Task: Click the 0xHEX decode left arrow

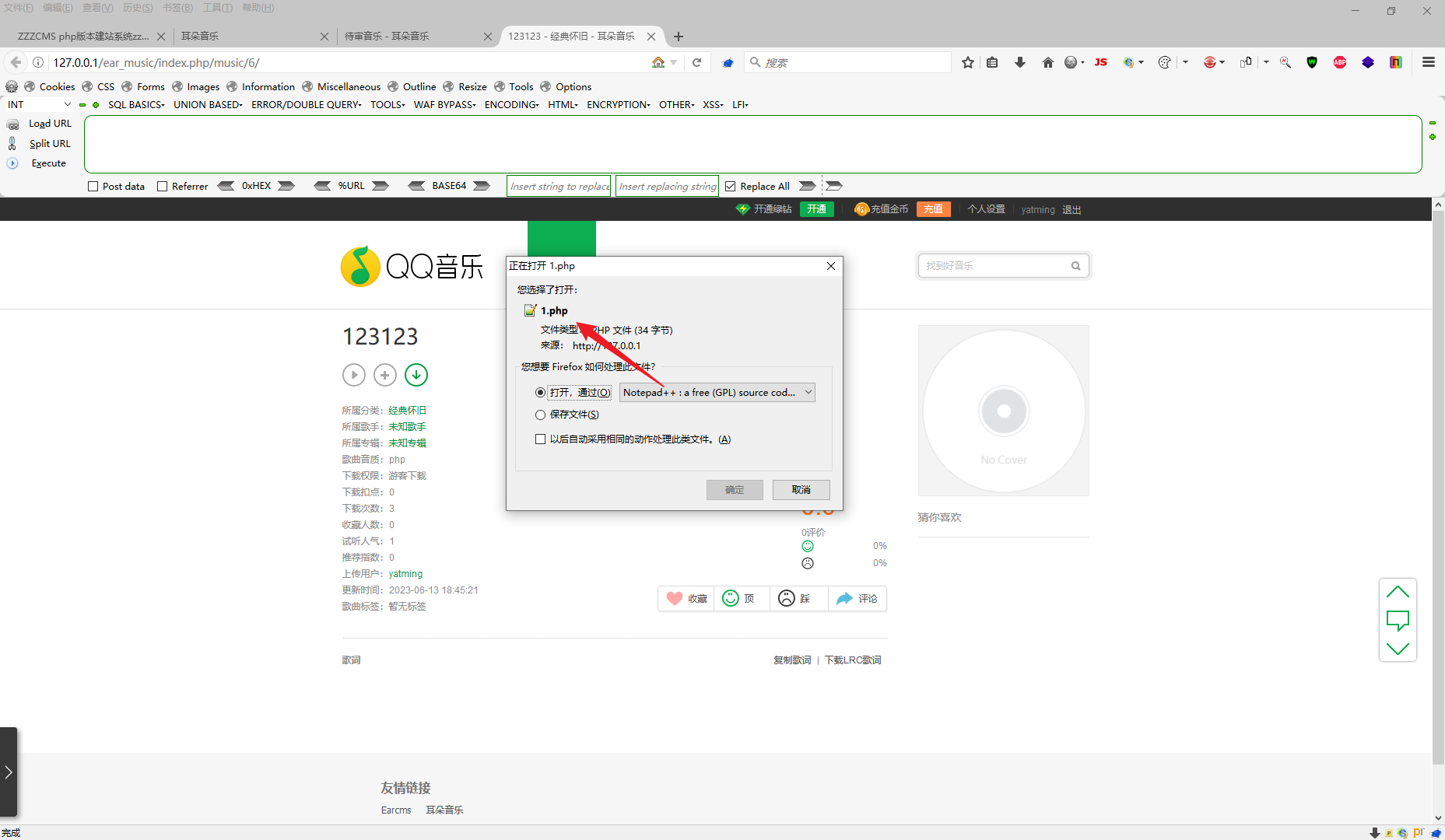Action: 226,186
